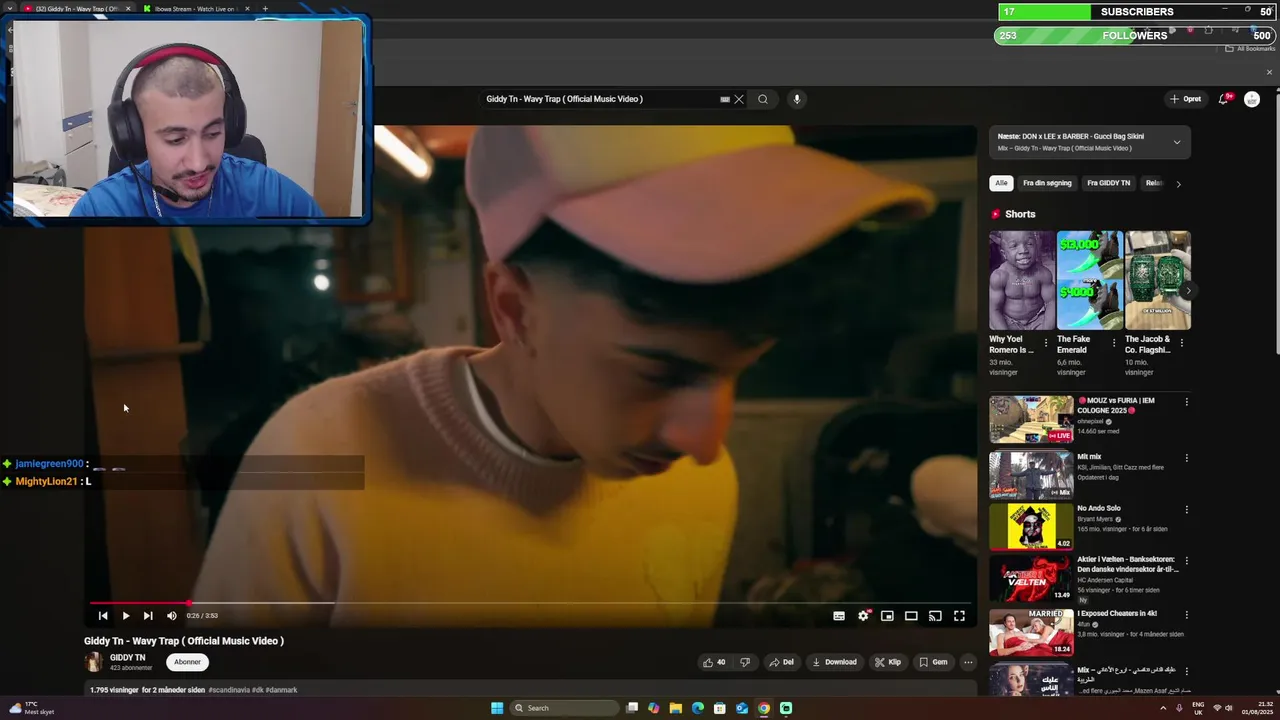This screenshot has height=720, width=1280.
Task: Open the Windows Start menu
Action: [497, 708]
